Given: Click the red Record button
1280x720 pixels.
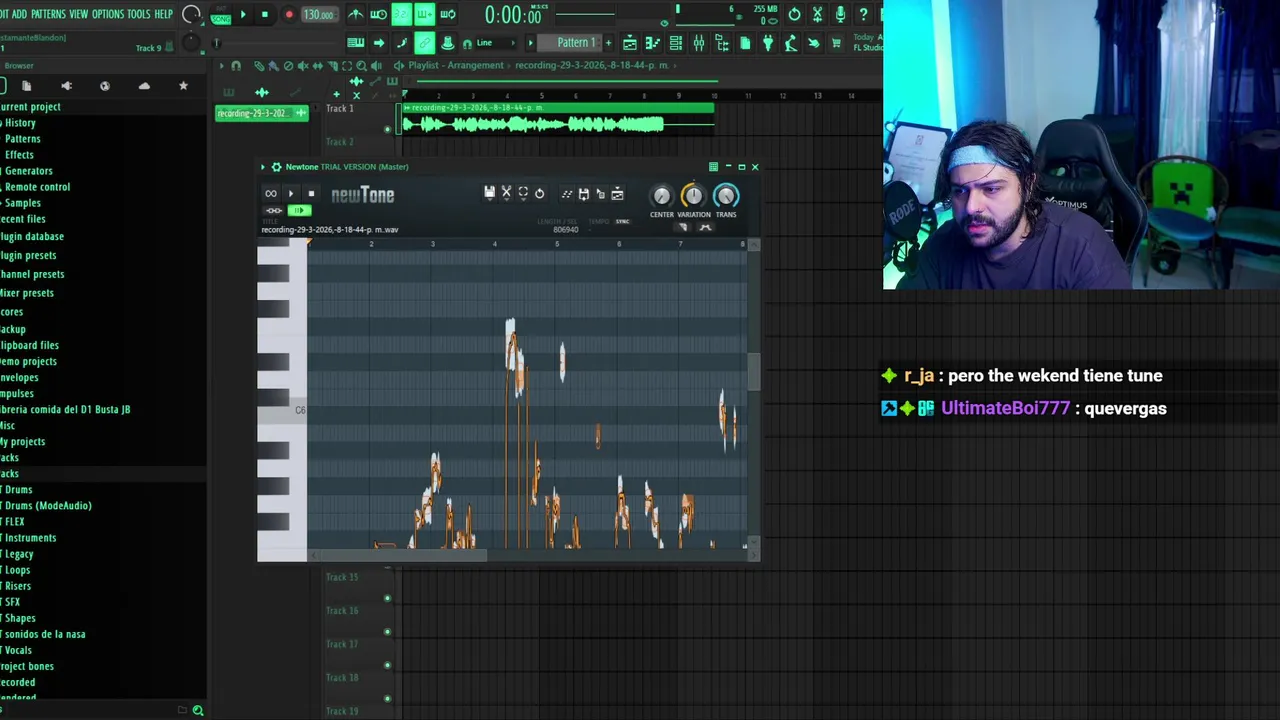Looking at the screenshot, I should [x=289, y=14].
